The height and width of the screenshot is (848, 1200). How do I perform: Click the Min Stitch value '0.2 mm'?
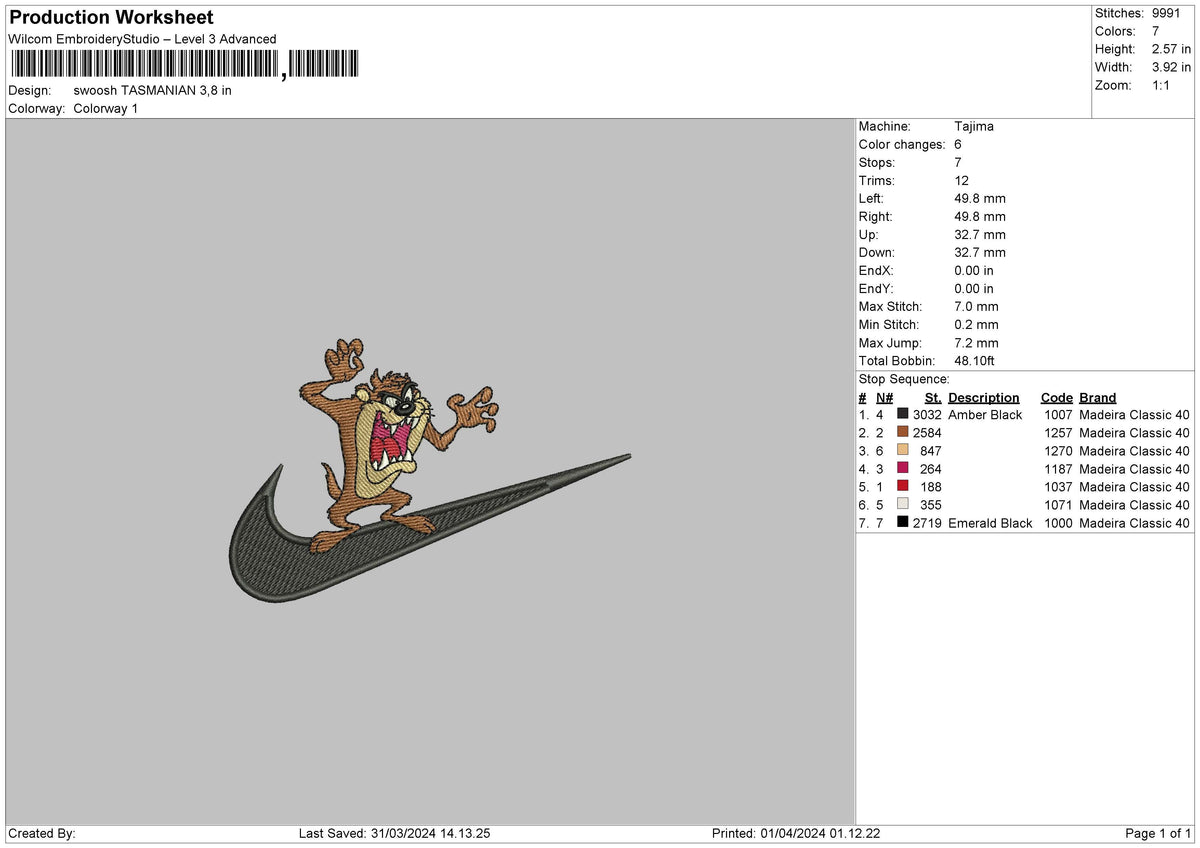click(x=977, y=325)
